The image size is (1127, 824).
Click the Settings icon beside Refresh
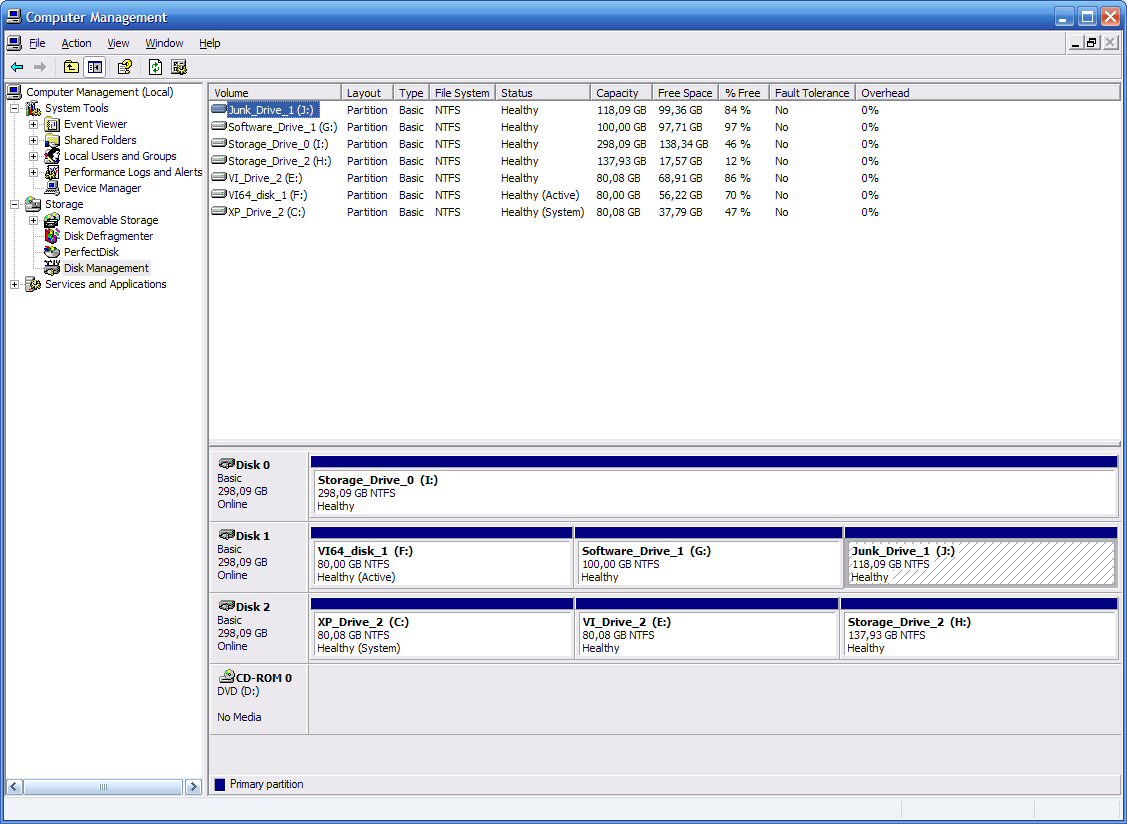click(x=179, y=67)
